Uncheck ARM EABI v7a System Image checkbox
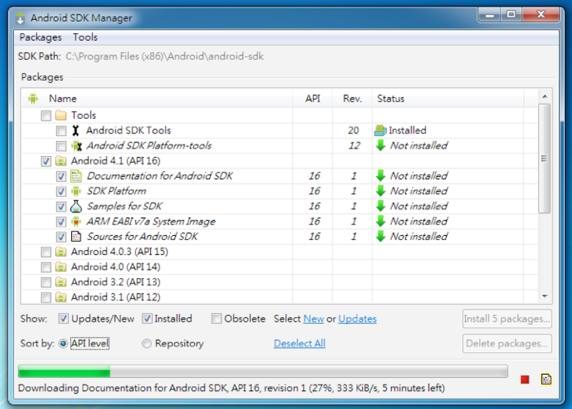Viewport: 572px width, 409px height. pyautogui.click(x=61, y=221)
